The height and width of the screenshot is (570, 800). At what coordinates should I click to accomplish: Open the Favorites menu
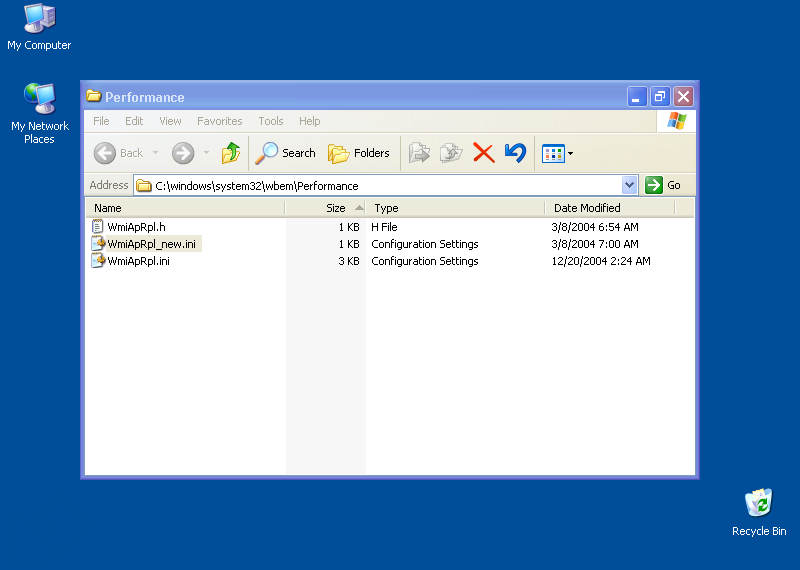click(219, 121)
